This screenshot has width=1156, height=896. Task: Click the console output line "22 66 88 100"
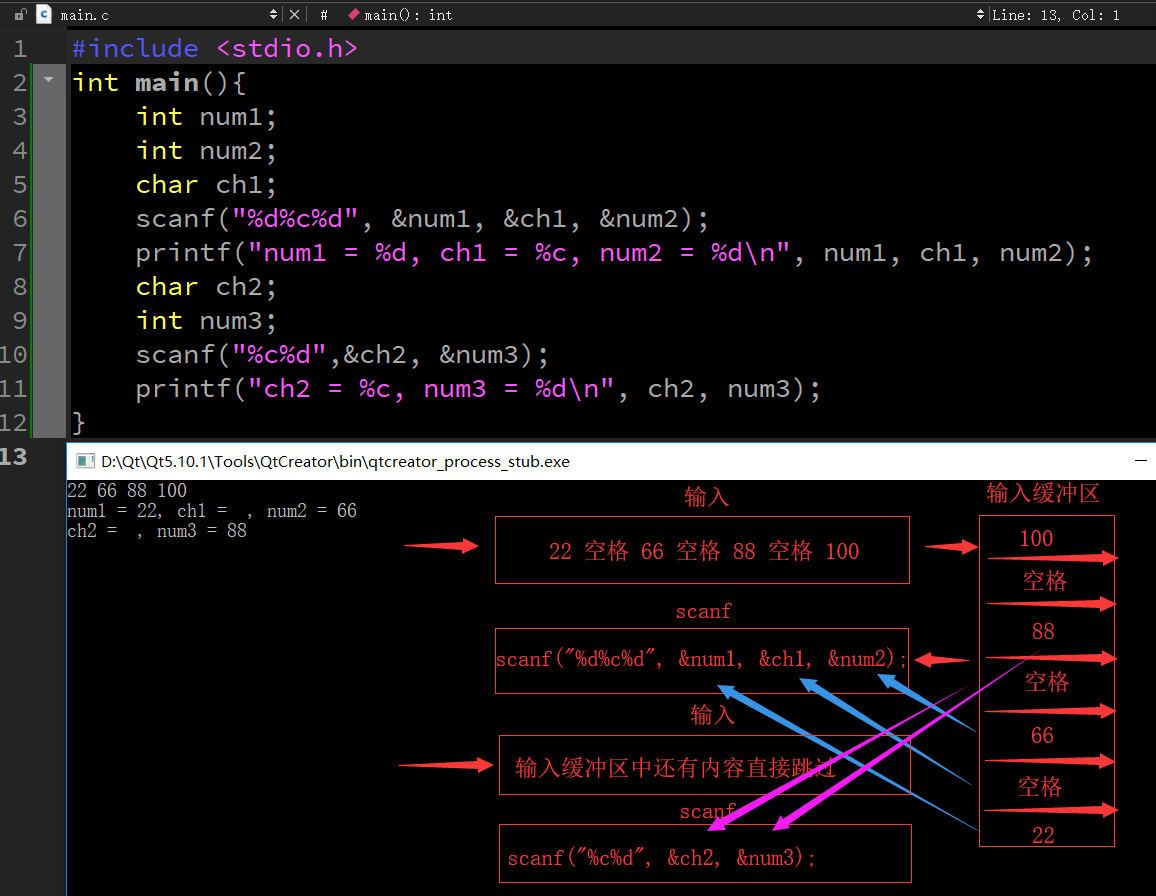pyautogui.click(x=127, y=490)
